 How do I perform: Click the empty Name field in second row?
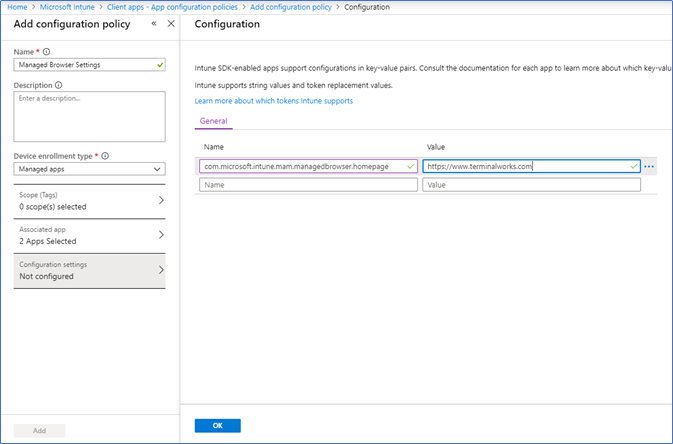(x=308, y=185)
